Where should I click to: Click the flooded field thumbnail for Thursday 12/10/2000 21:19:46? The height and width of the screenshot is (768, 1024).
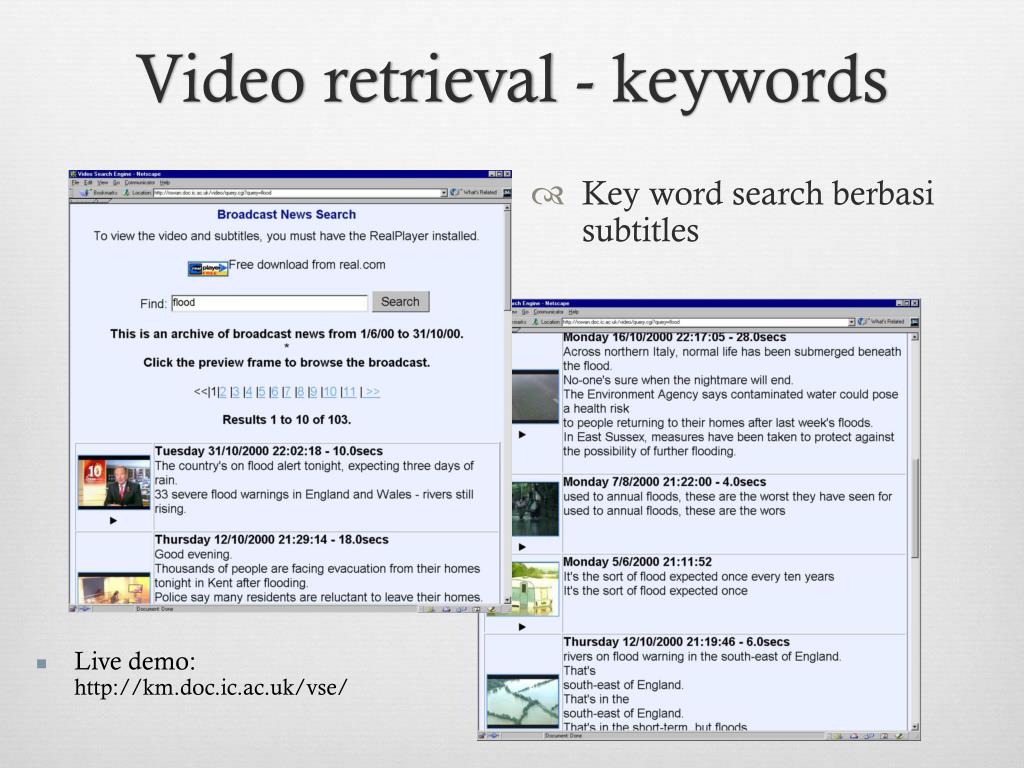click(522, 701)
